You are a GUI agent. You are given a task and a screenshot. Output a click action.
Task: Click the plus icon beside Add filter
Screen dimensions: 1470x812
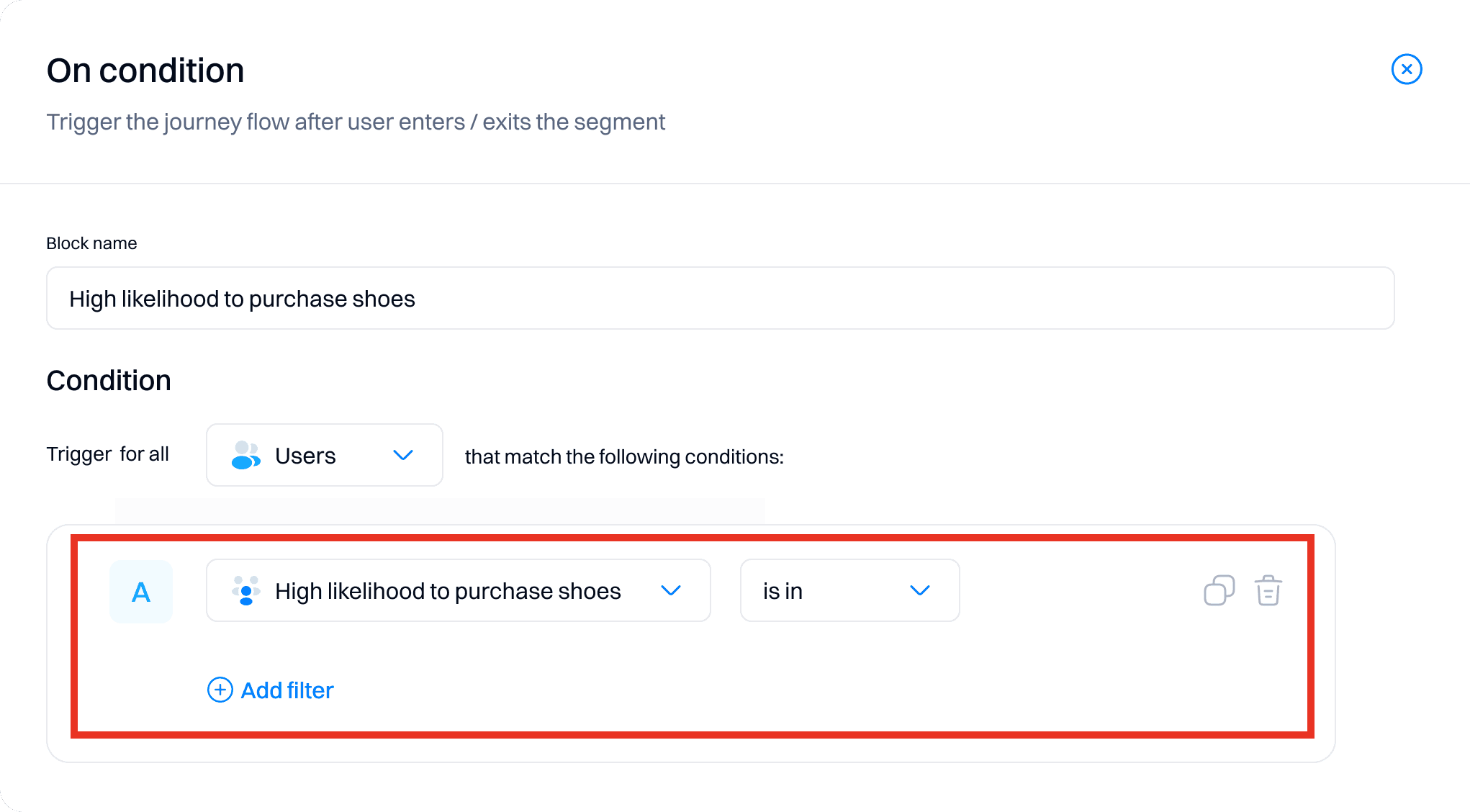coord(220,690)
